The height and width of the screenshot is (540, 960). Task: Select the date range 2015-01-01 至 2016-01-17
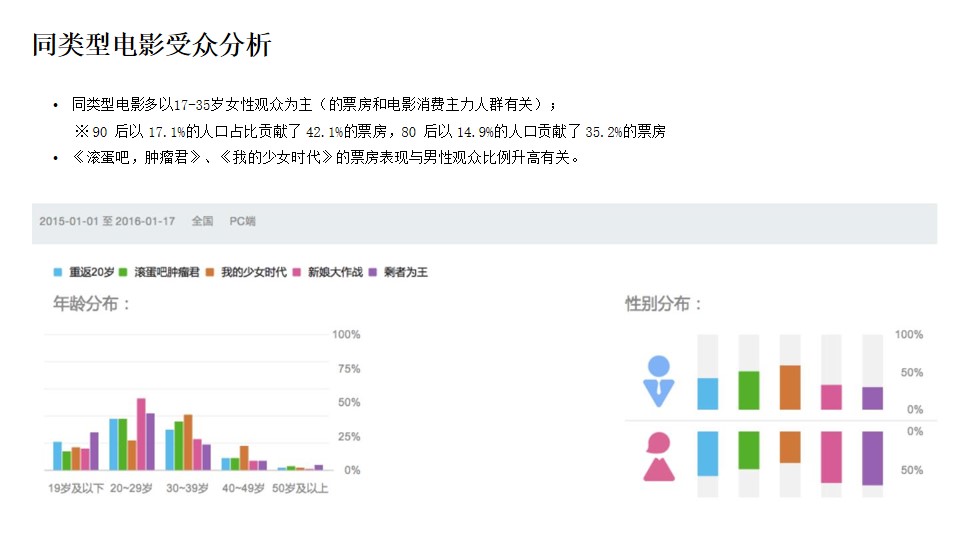(x=107, y=222)
